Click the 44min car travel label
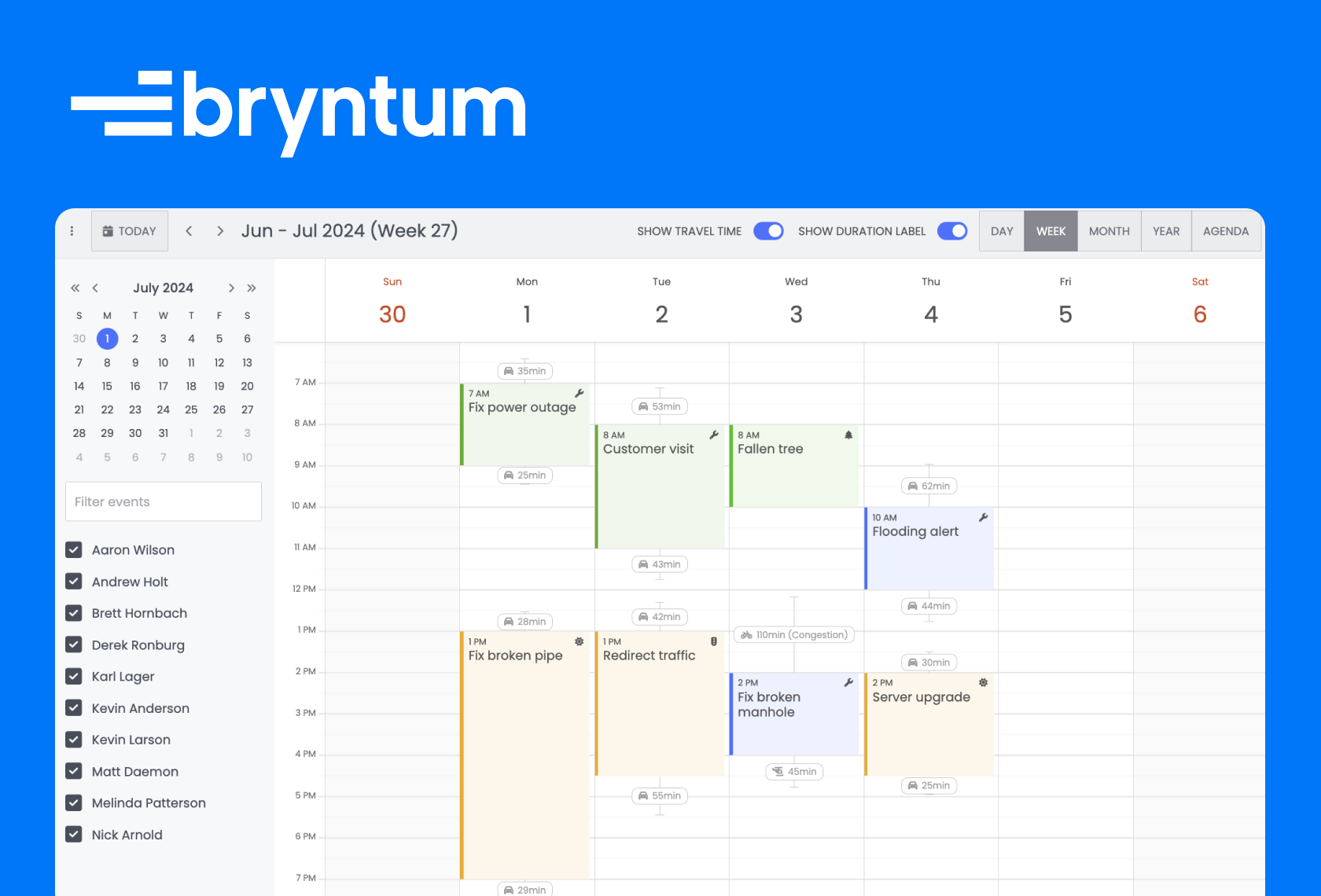1321x896 pixels. (929, 605)
